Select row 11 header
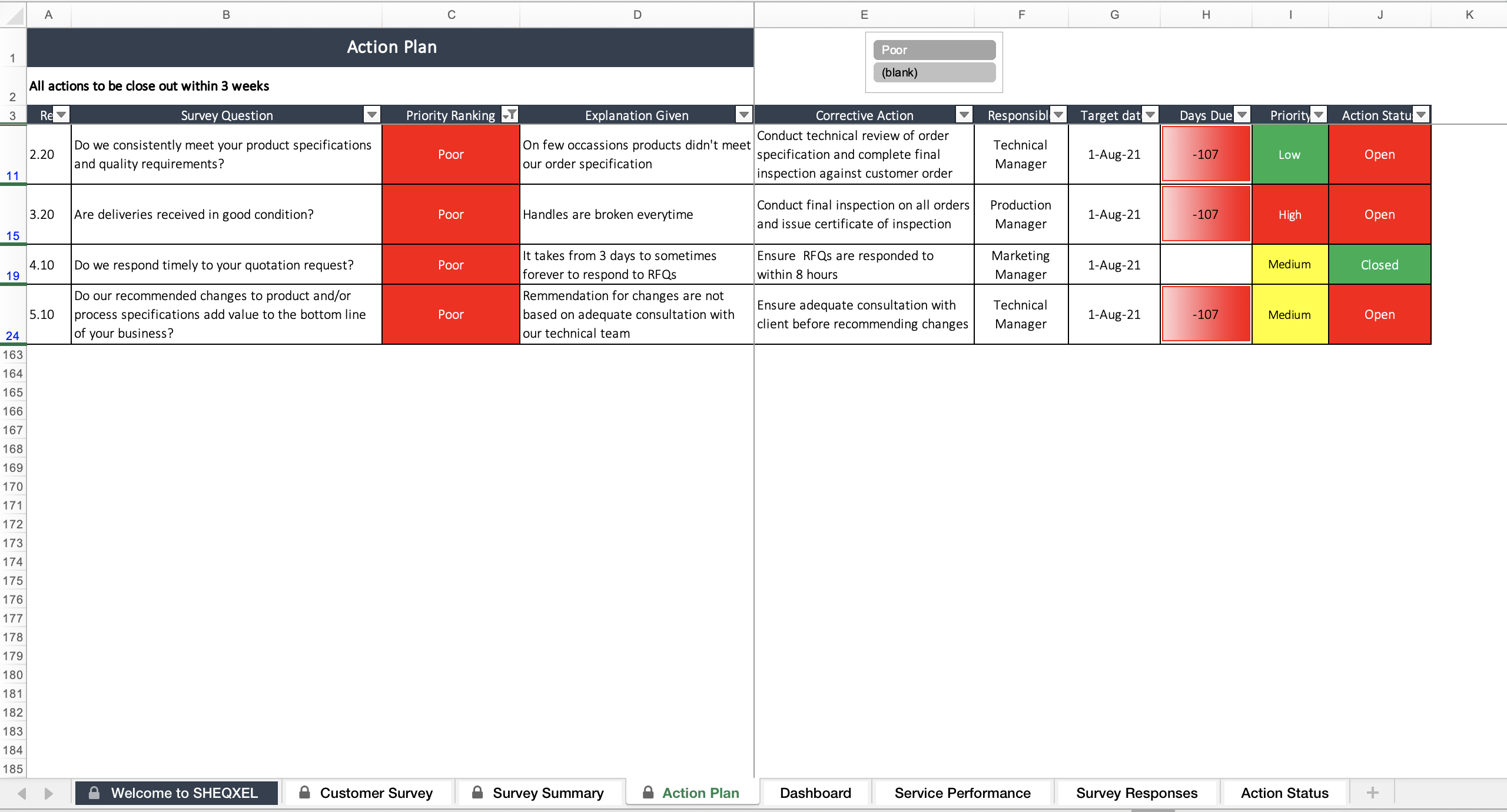The width and height of the screenshot is (1507, 812). tap(13, 154)
